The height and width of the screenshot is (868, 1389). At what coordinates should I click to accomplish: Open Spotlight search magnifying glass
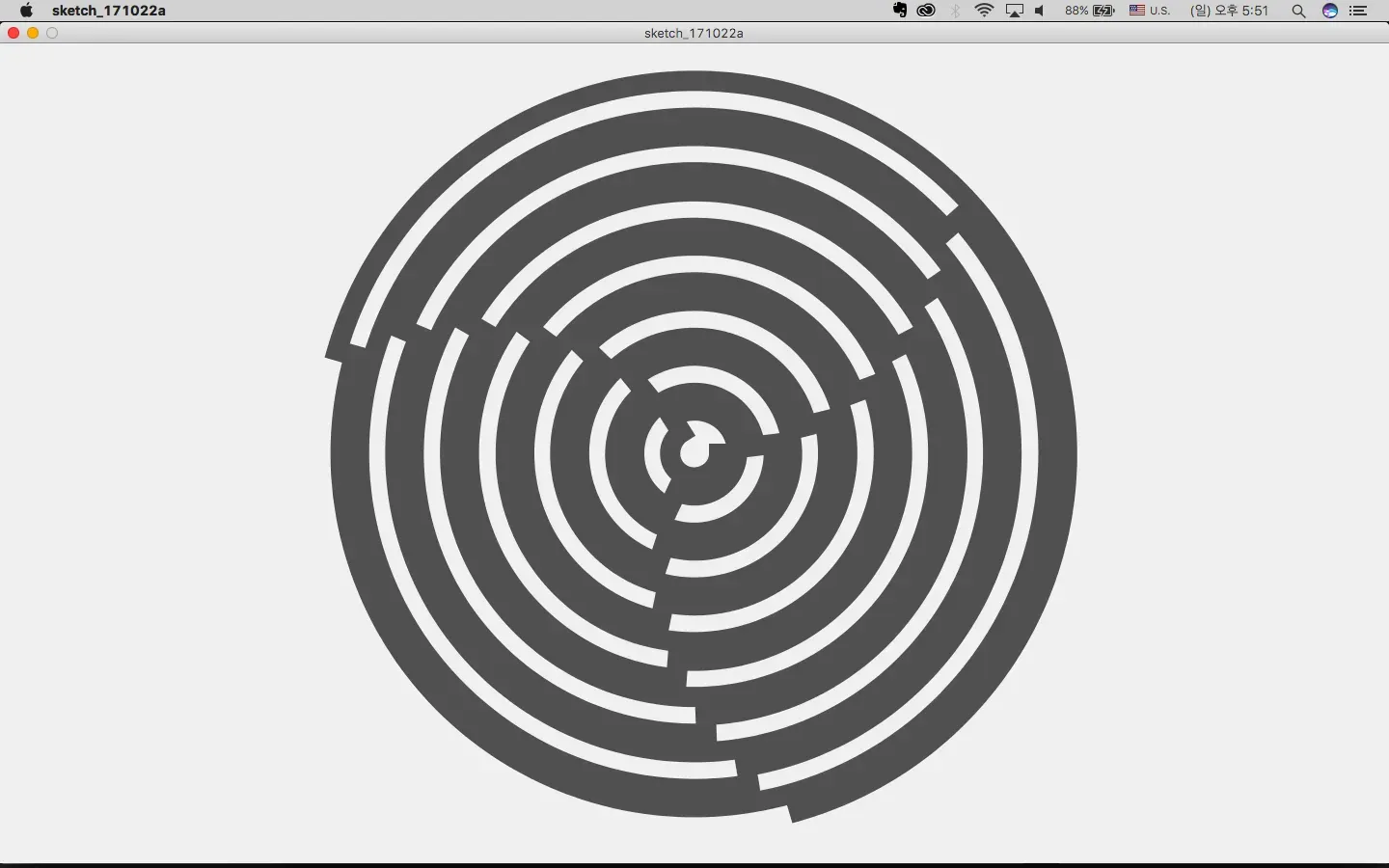click(x=1298, y=11)
